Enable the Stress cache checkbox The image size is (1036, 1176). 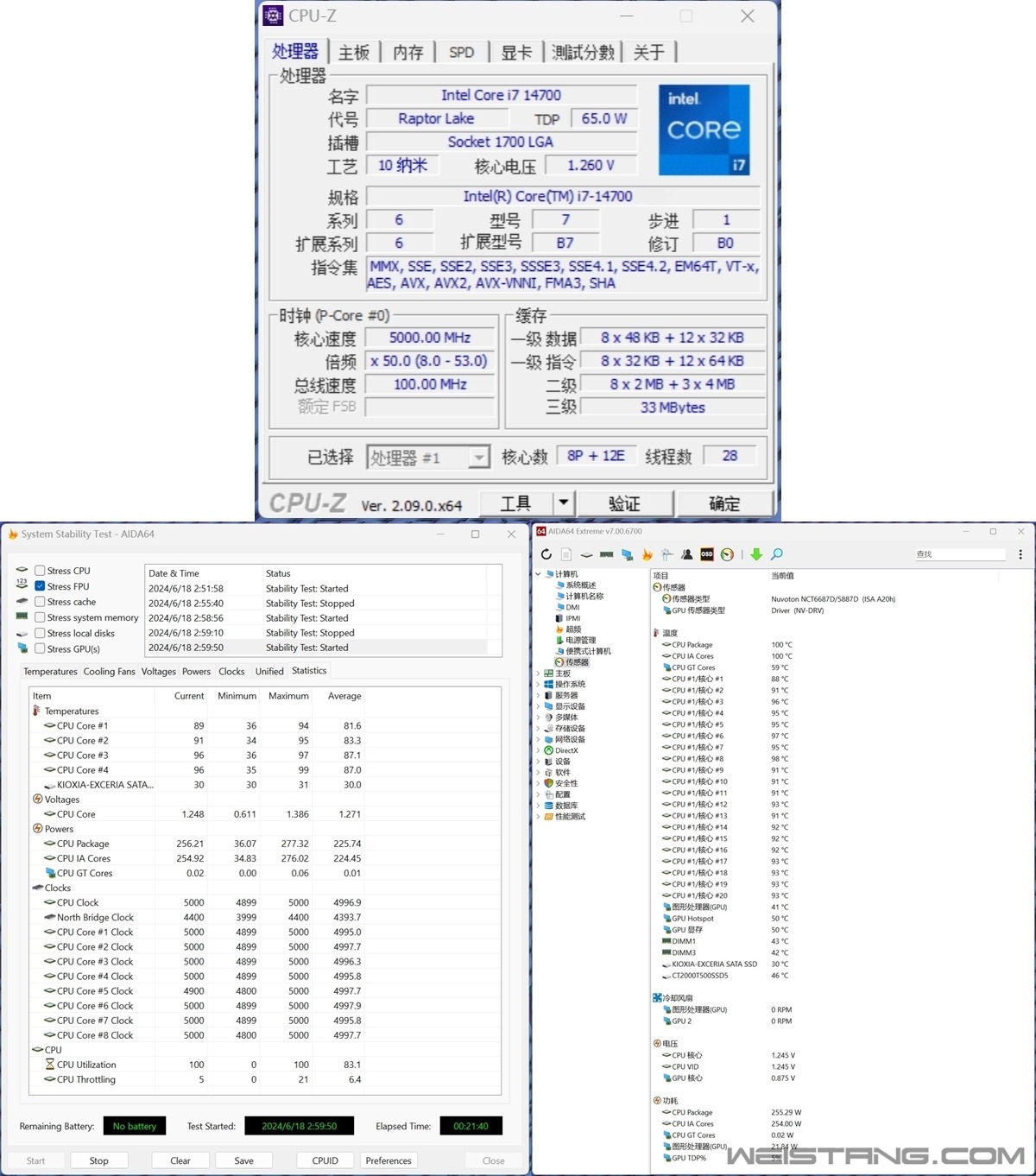pyautogui.click(x=40, y=602)
